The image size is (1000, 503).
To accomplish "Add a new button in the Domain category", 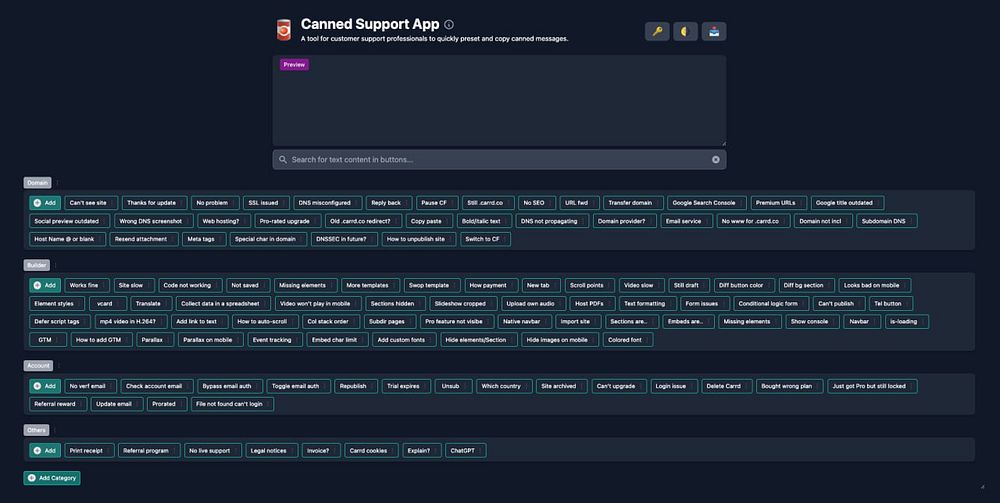I will (45, 203).
